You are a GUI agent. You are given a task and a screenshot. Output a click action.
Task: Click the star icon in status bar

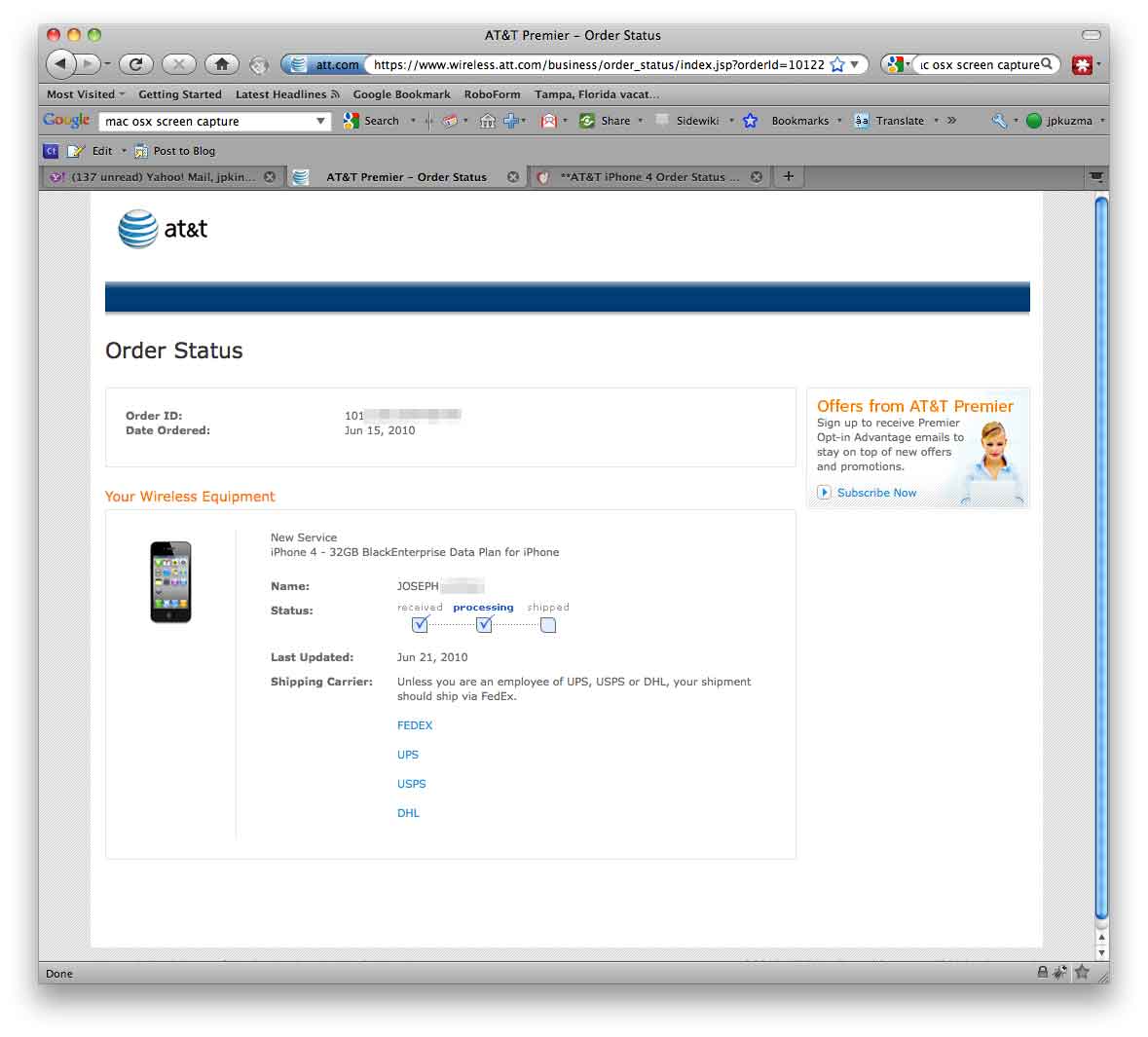tap(1082, 972)
